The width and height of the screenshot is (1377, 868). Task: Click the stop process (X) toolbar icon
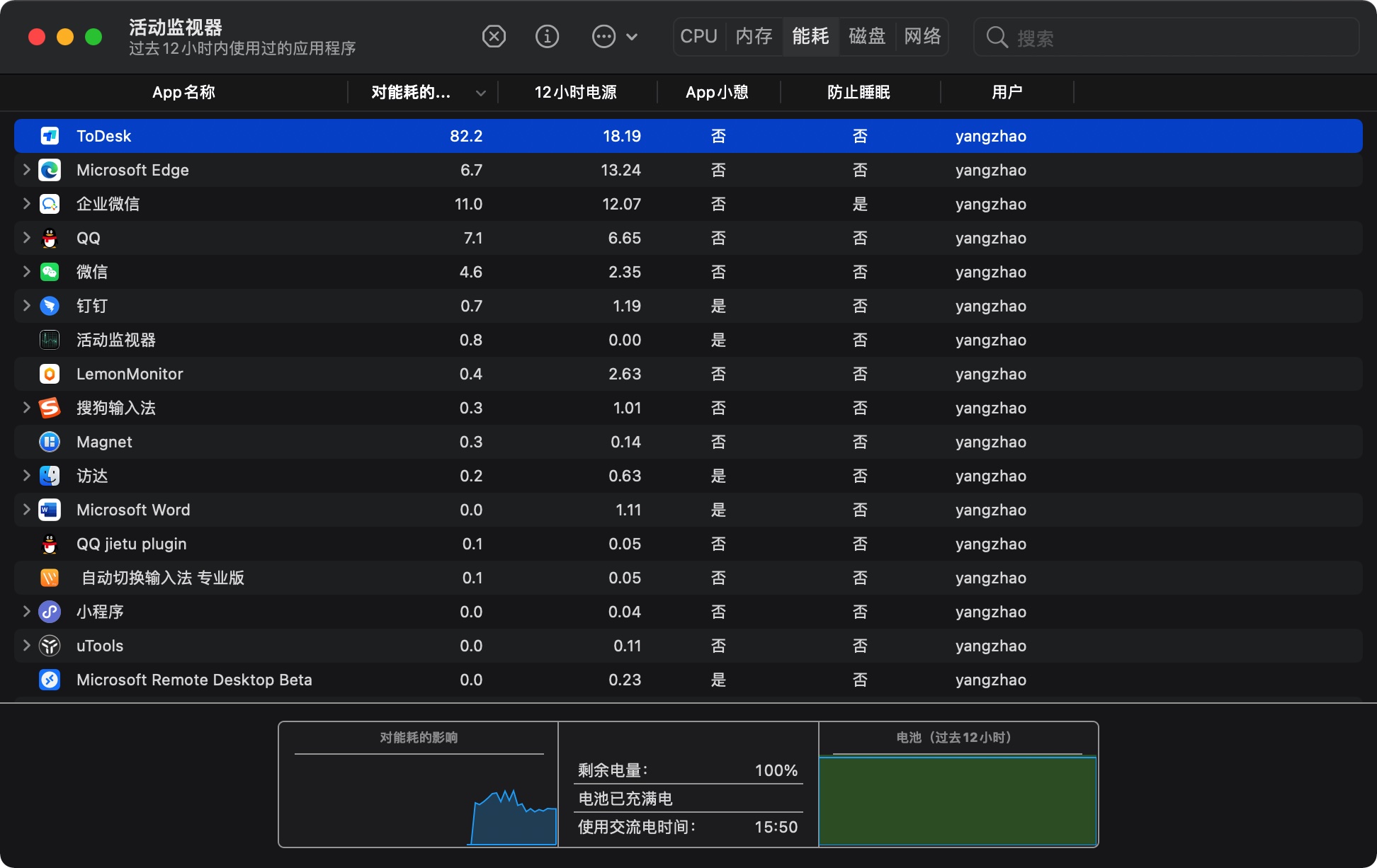point(494,36)
